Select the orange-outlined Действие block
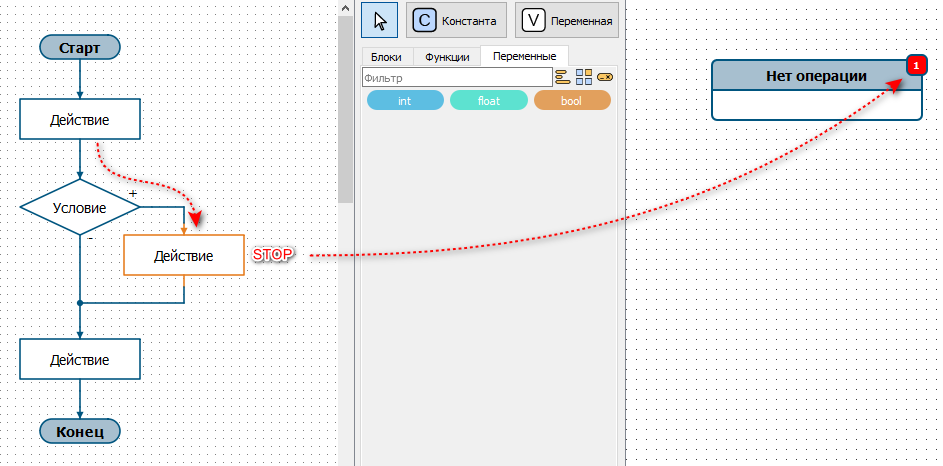This screenshot has height=466, width=943. (x=184, y=255)
